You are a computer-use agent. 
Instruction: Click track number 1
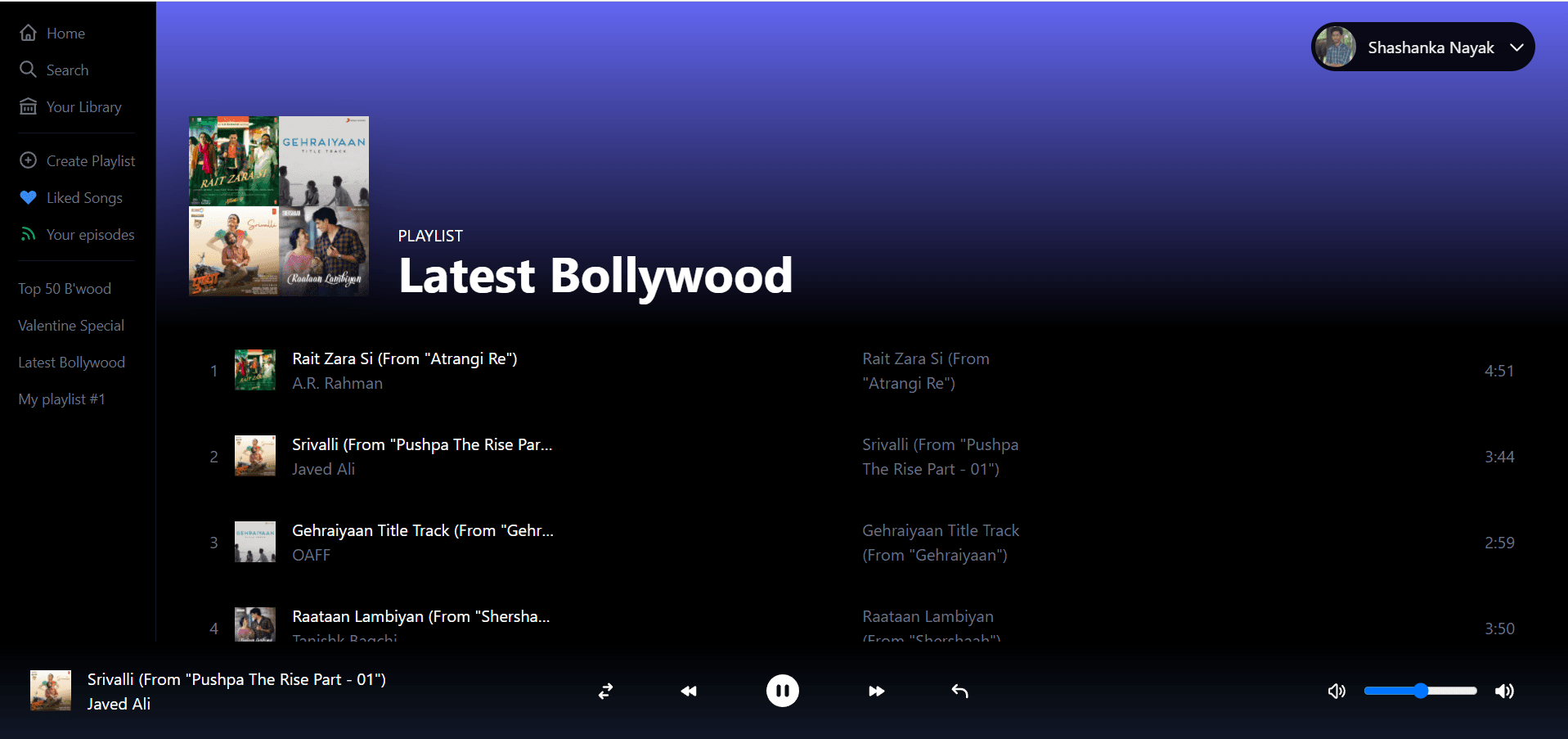(x=213, y=371)
